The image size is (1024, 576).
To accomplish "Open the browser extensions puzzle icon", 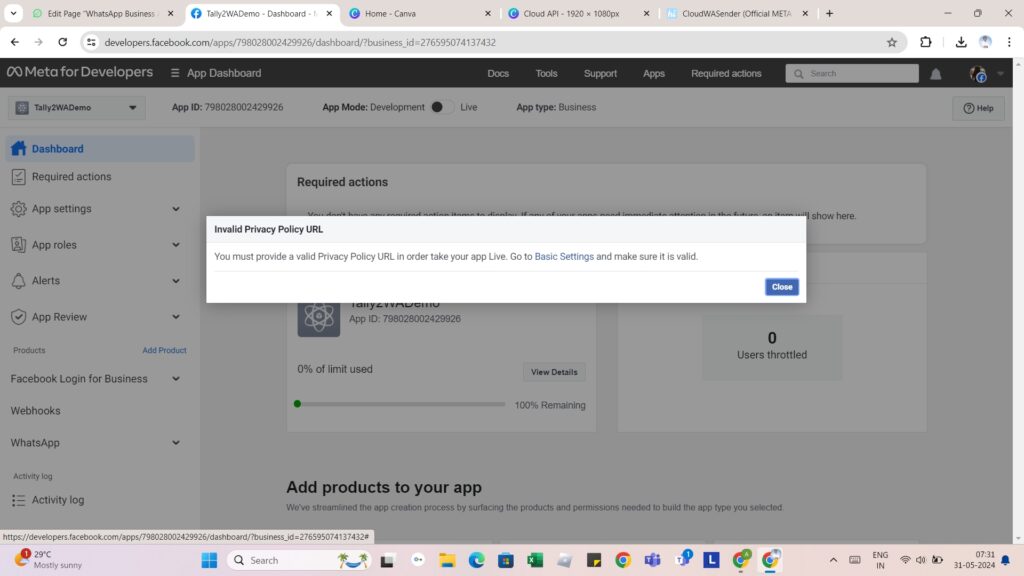I will click(925, 42).
